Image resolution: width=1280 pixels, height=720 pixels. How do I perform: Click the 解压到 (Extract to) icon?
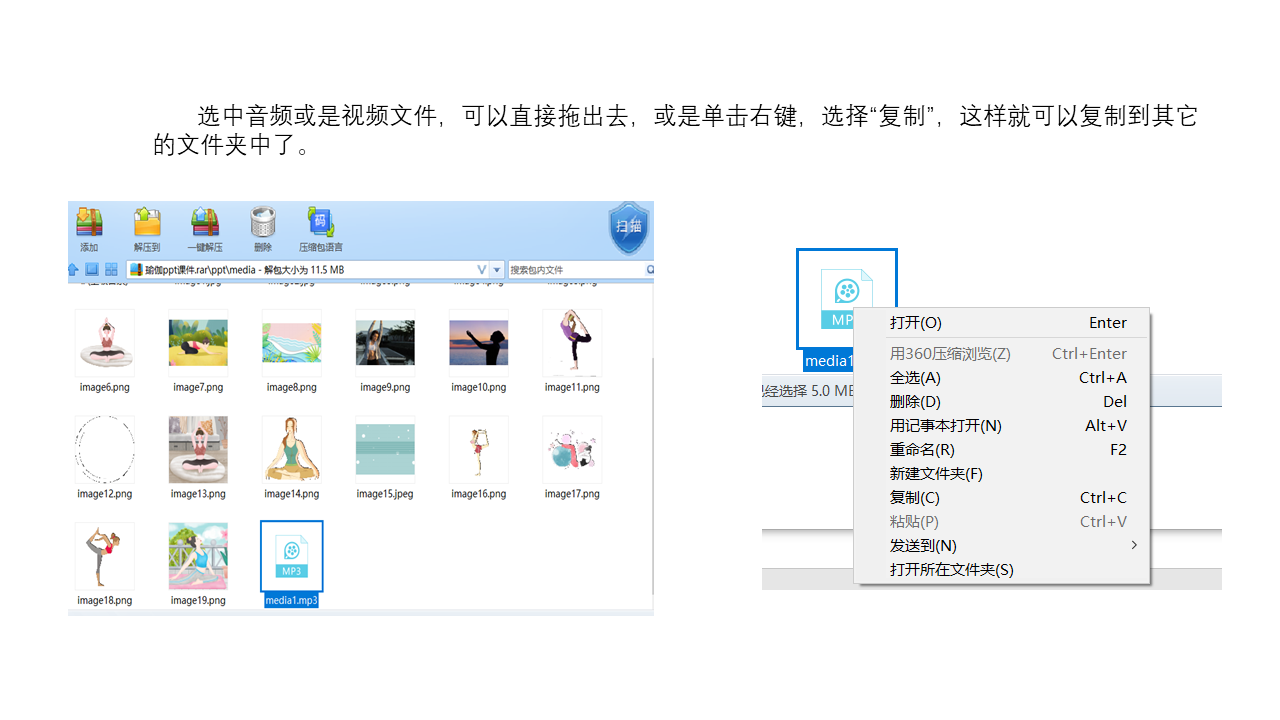coord(147,229)
